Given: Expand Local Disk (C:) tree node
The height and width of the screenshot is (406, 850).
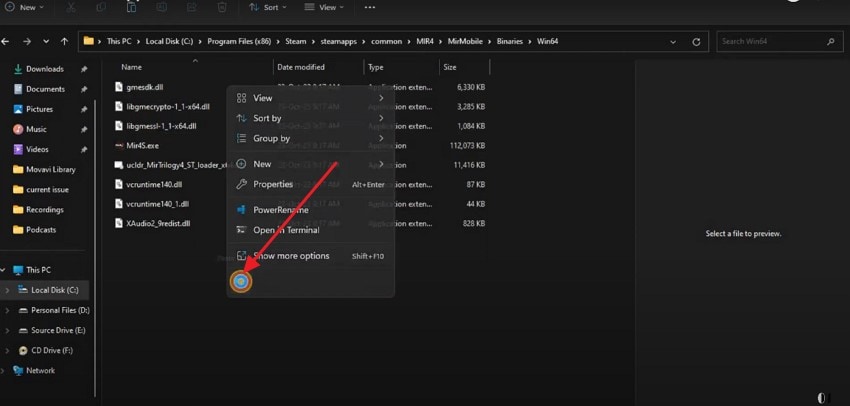Looking at the screenshot, I should click(7, 290).
